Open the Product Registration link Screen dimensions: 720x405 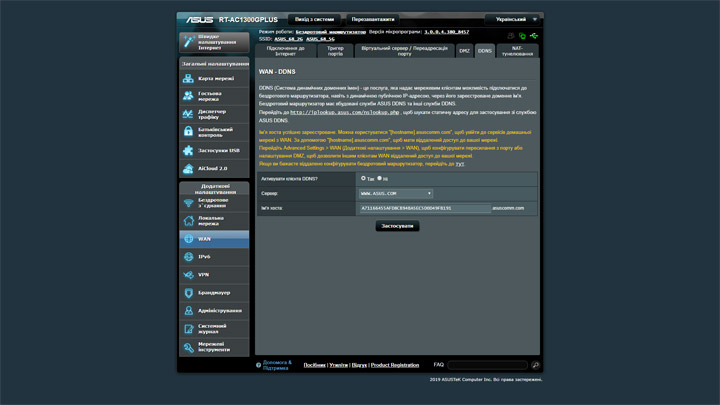tap(395, 365)
